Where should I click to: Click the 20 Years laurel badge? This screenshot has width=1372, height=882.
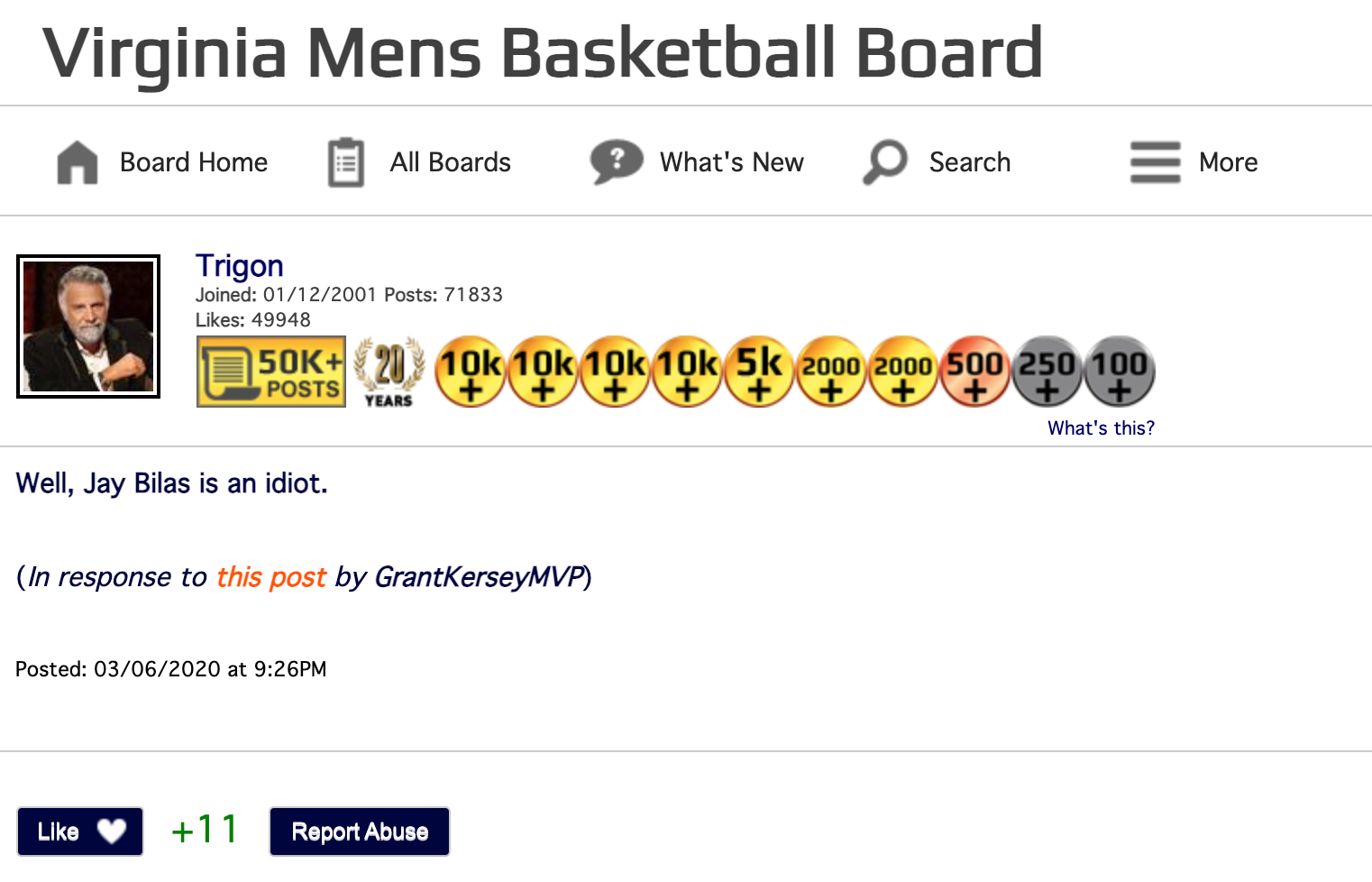(389, 372)
